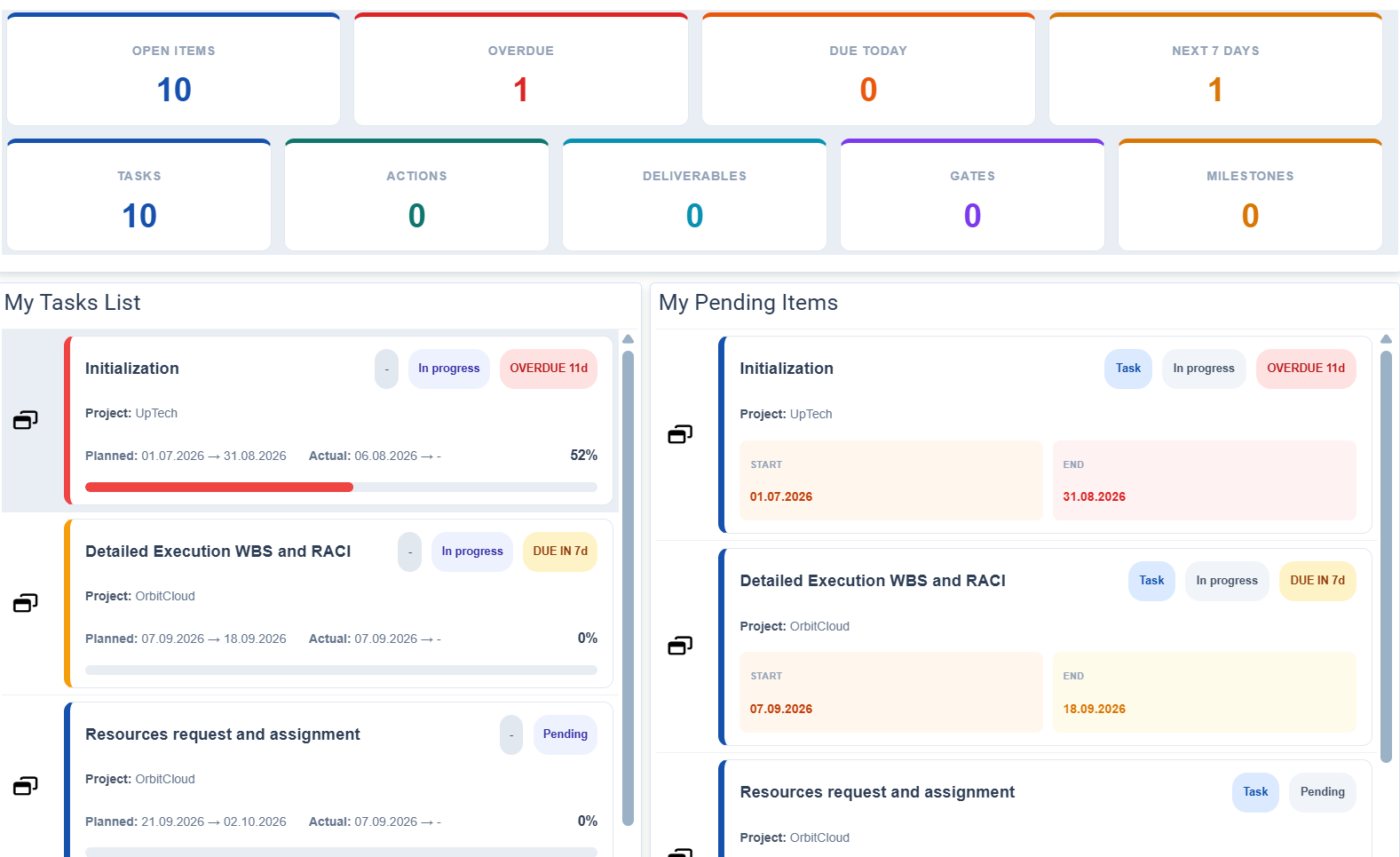Click the Task badge on Detailed Execution pending item
Screen dimensions: 1400x857
pos(1151,581)
